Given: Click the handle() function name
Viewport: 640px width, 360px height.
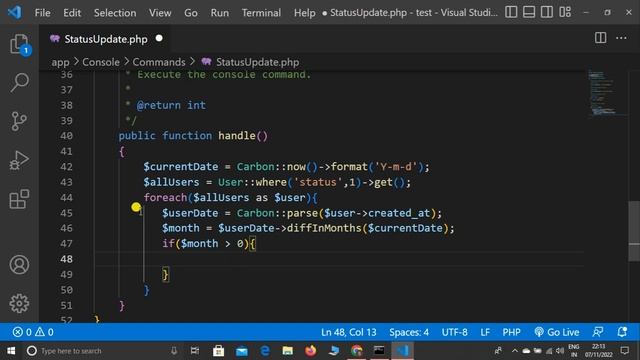Looking at the screenshot, I should click(237, 136).
